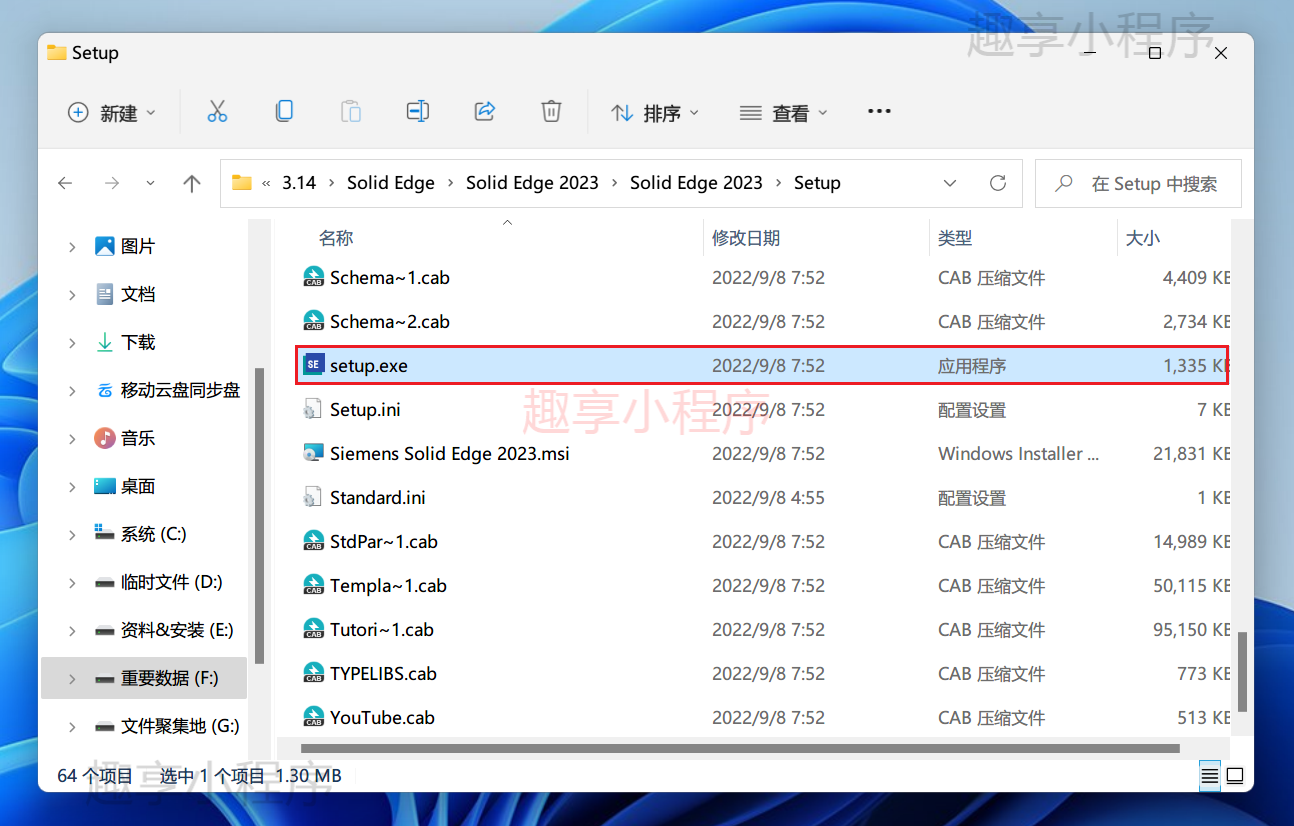Click the 移动云盘同步盘 cloud icon
Image resolution: width=1294 pixels, height=826 pixels.
point(104,390)
